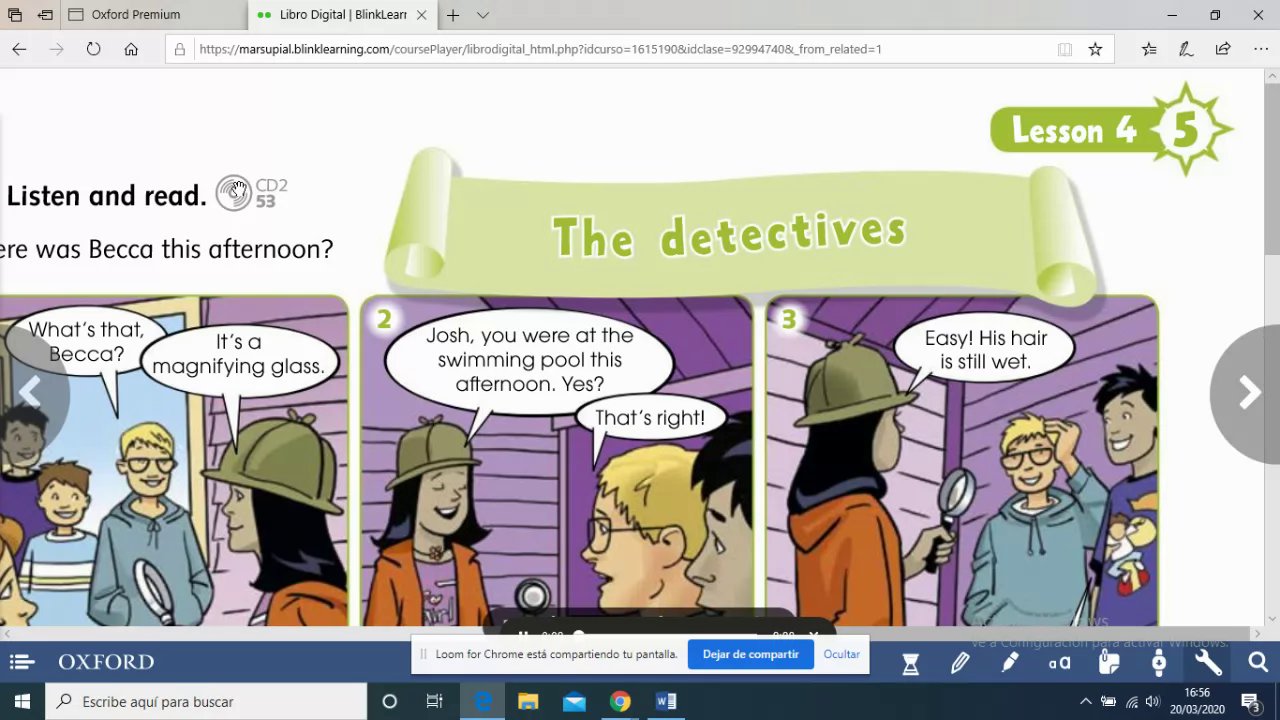Open File Explorer on taskbar

(528, 701)
